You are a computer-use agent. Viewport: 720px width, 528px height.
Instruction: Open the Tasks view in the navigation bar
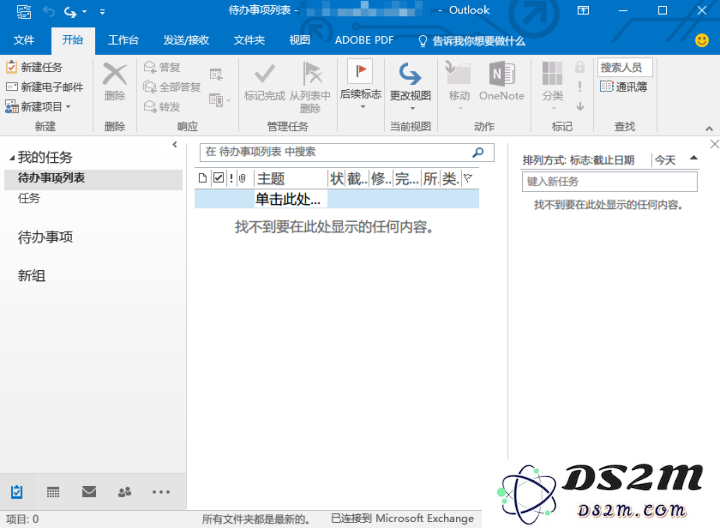pos(17,492)
